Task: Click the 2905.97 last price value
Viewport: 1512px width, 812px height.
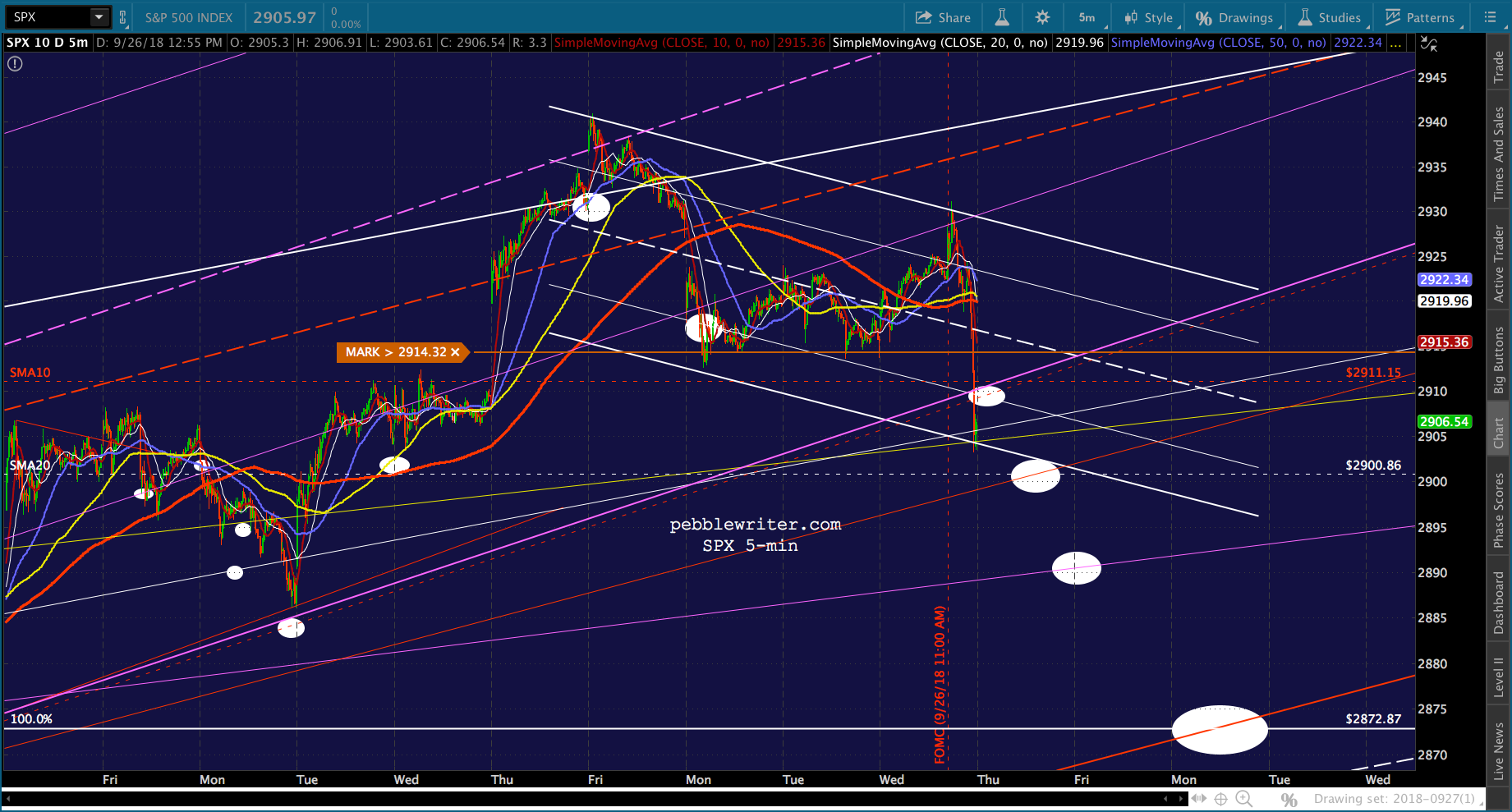Action: [x=284, y=17]
